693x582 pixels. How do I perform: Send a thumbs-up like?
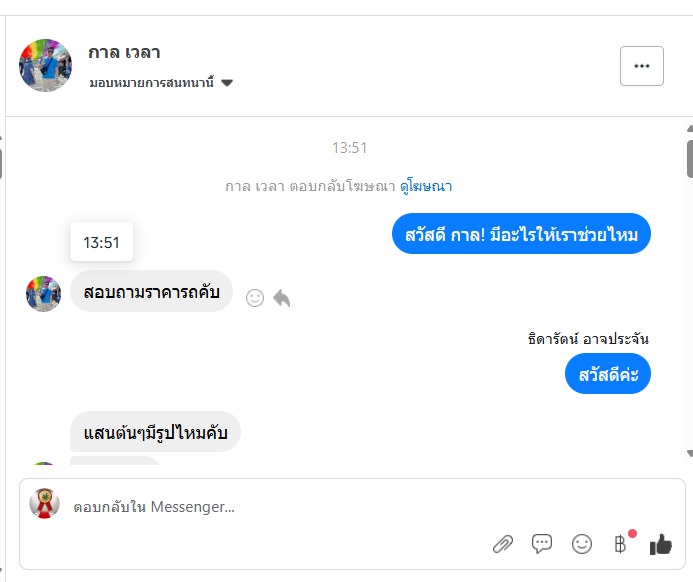pos(660,544)
